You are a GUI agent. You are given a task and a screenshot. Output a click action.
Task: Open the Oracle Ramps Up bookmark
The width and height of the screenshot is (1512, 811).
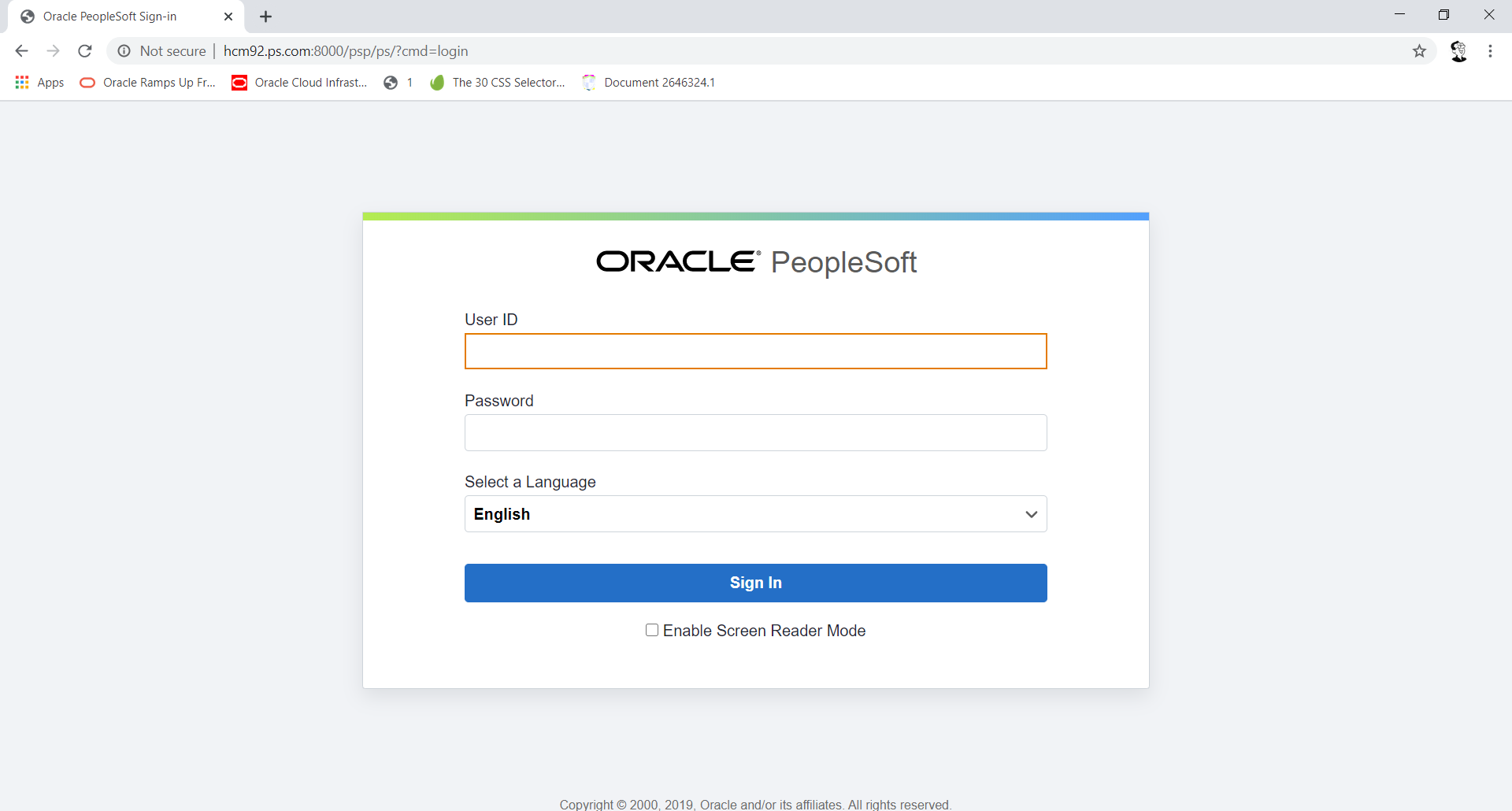(148, 83)
